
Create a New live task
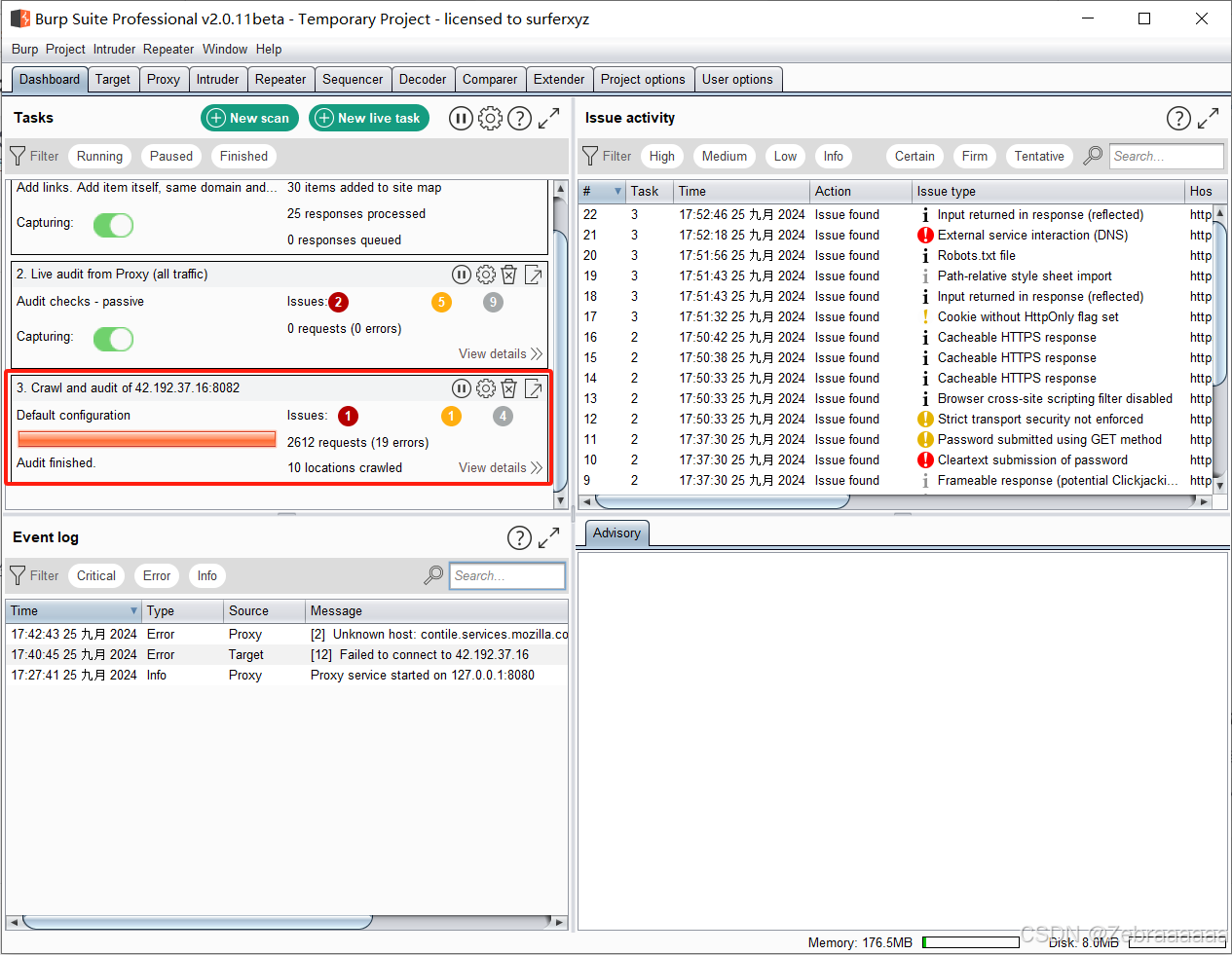point(369,118)
